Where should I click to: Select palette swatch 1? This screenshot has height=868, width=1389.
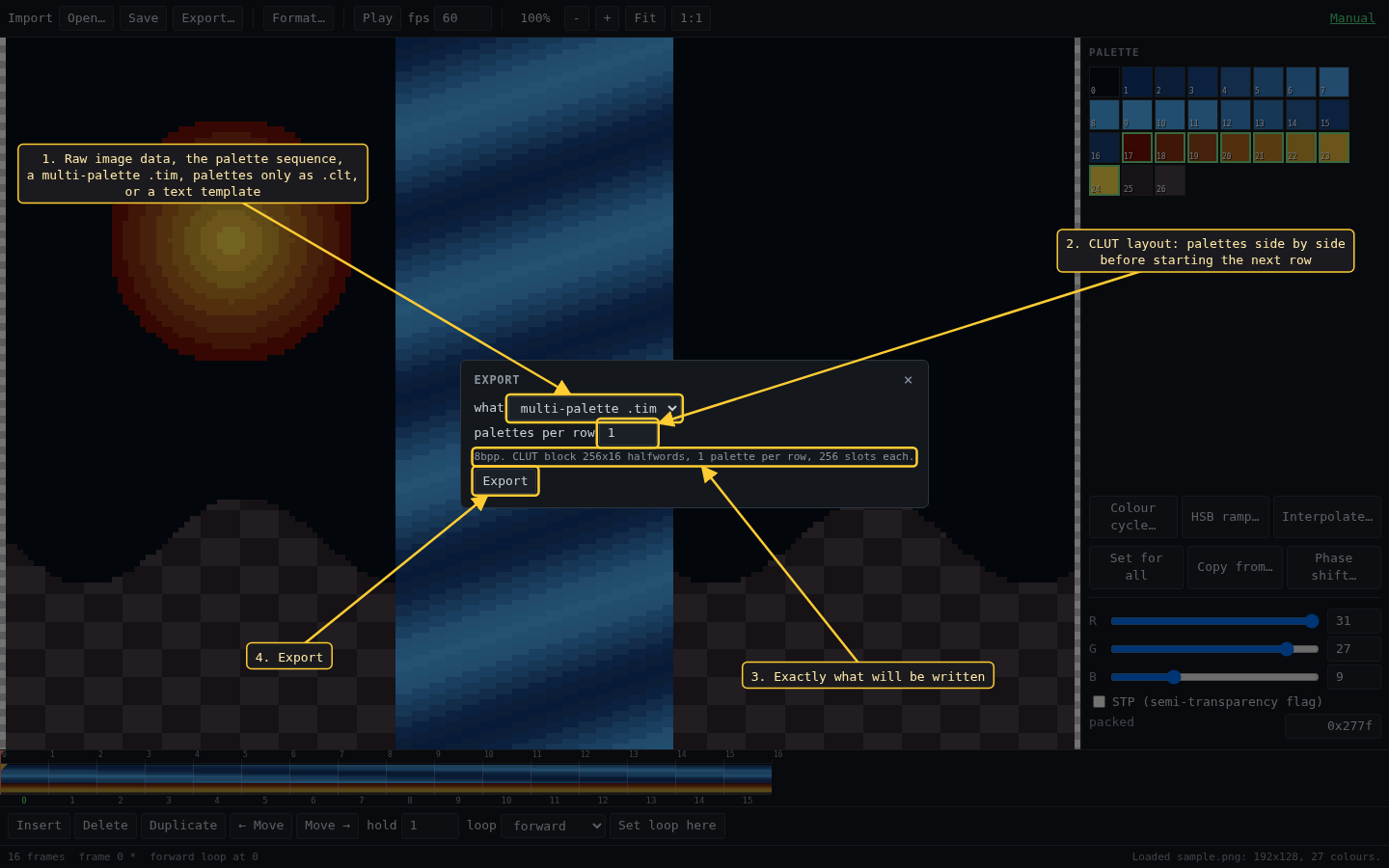click(x=1137, y=82)
